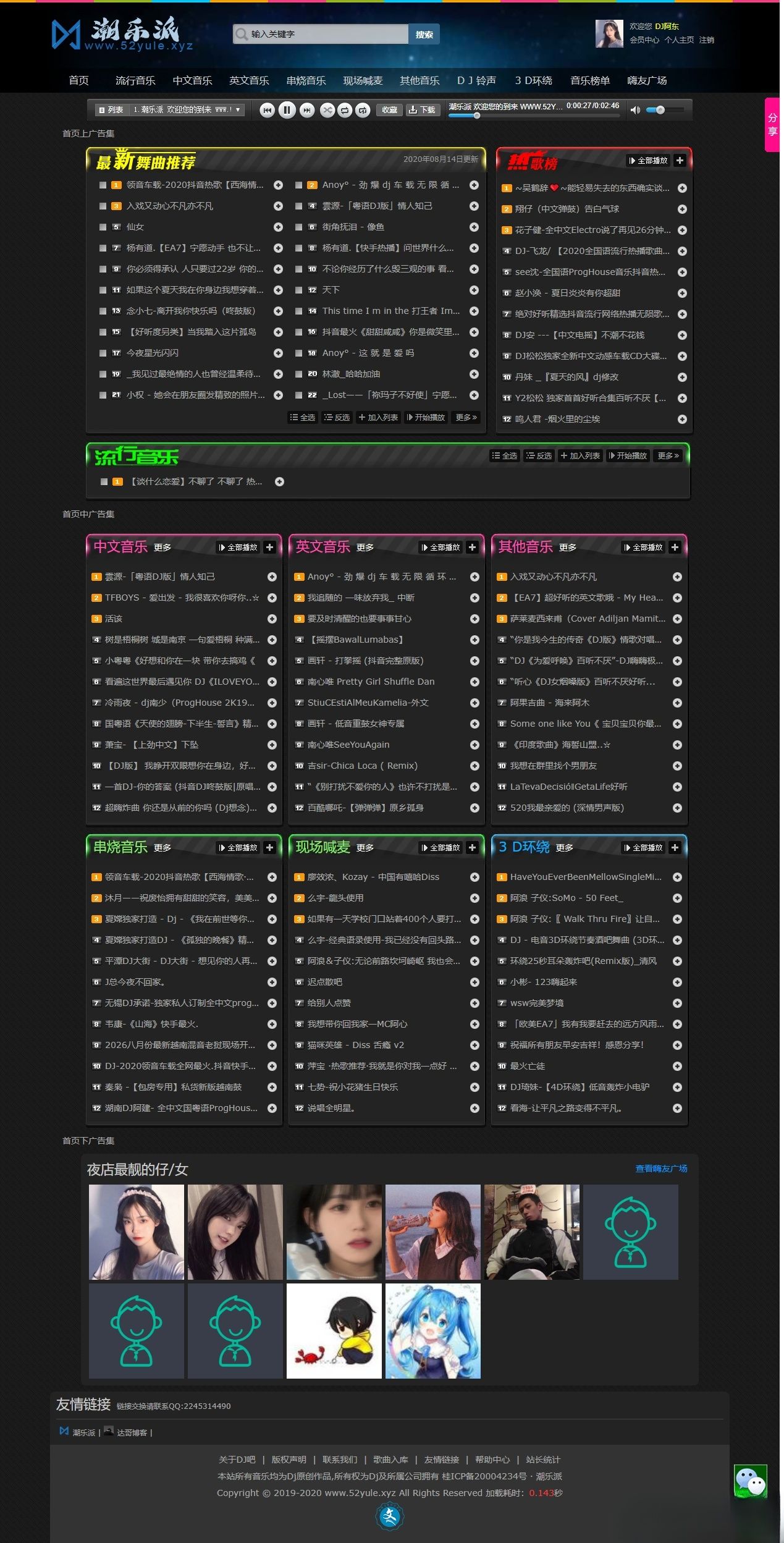Mute the player volume speaker icon
784x1543 pixels.
634,110
